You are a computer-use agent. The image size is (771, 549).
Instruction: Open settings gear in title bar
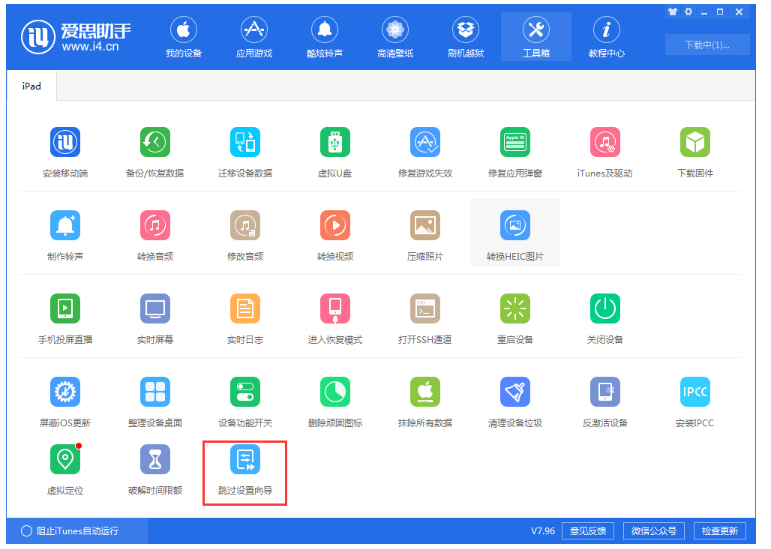pos(688,12)
